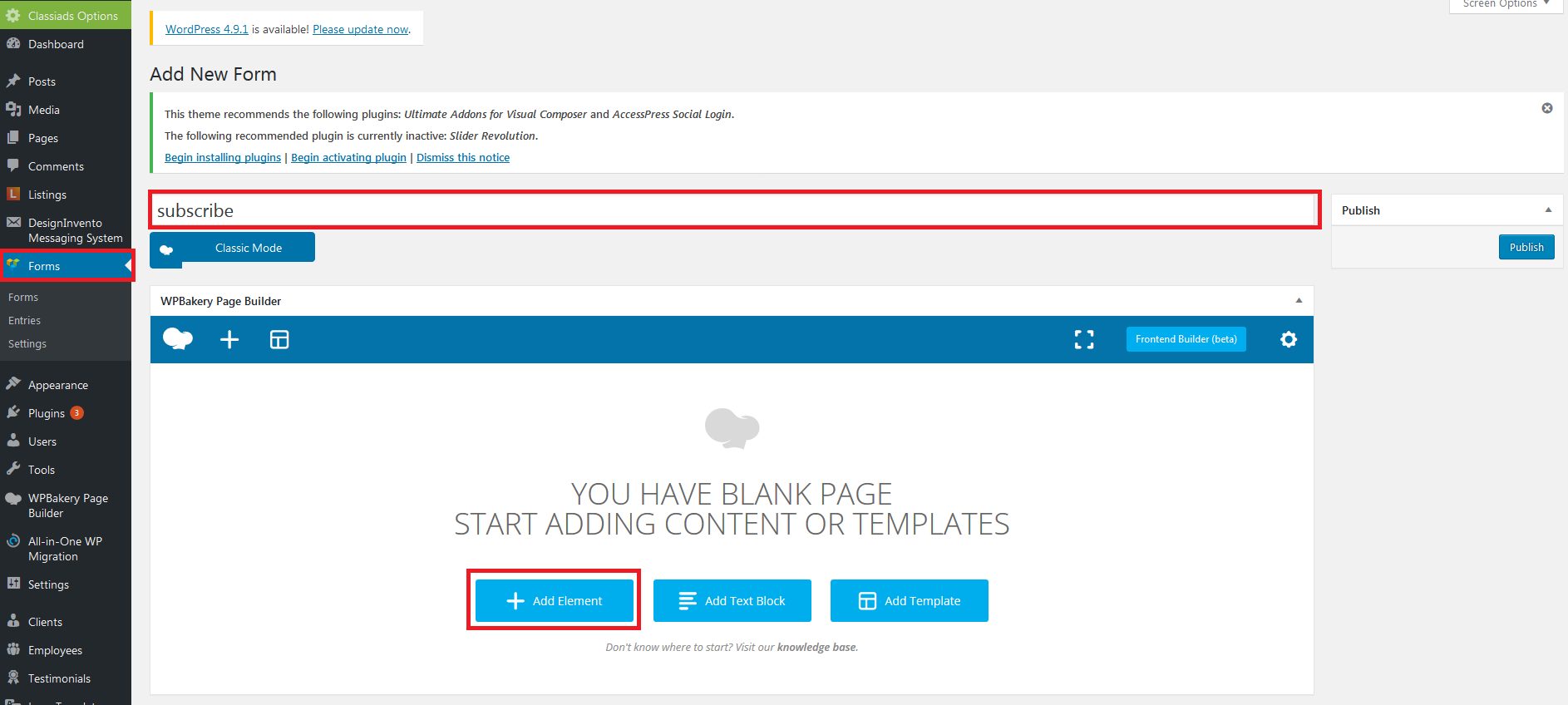Focus the form title field containing subscribe

coord(734,210)
